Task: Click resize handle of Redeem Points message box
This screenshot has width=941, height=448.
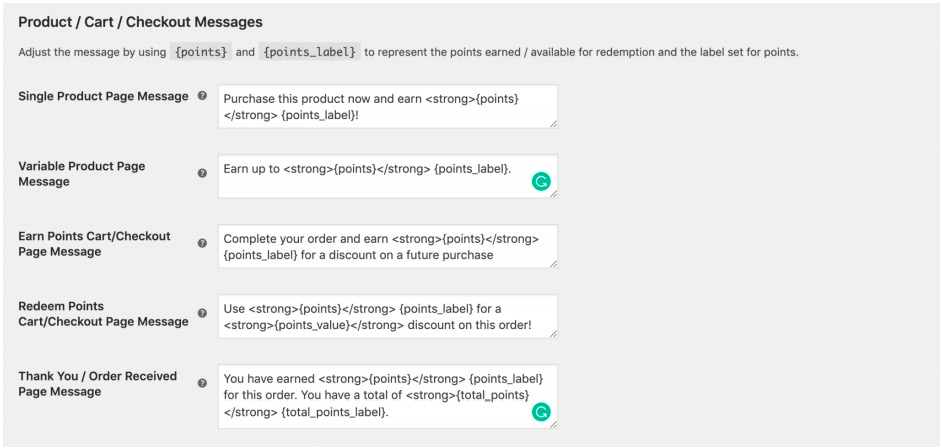Action: pos(553,333)
